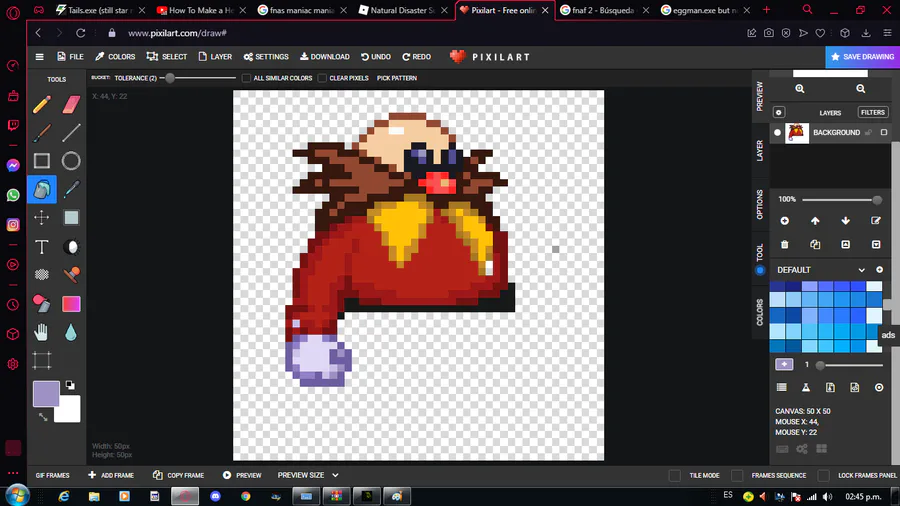900x506 pixels.
Task: Expand the Default palette dropdown
Action: pos(862,270)
